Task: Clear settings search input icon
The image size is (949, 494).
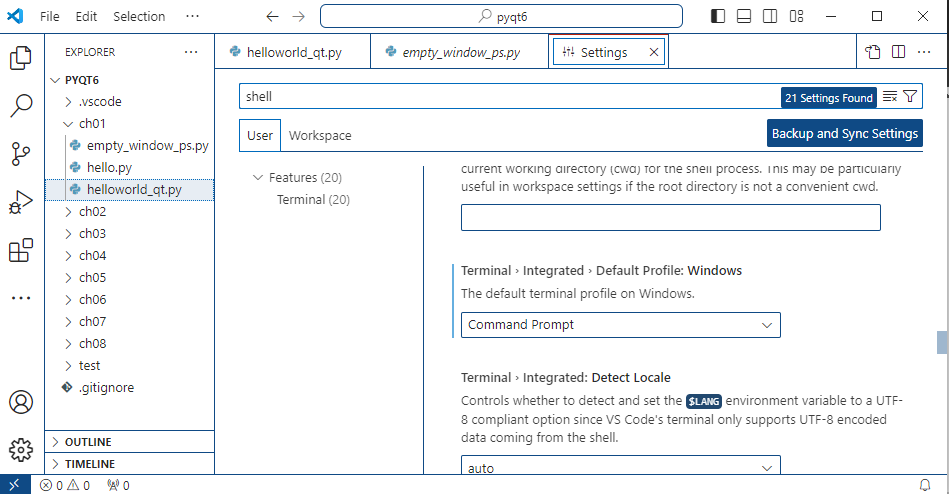Action: 890,97
